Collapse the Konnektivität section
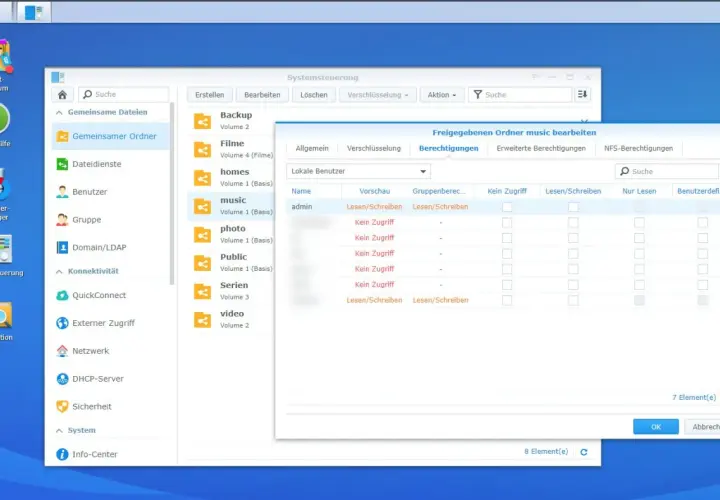 point(59,272)
